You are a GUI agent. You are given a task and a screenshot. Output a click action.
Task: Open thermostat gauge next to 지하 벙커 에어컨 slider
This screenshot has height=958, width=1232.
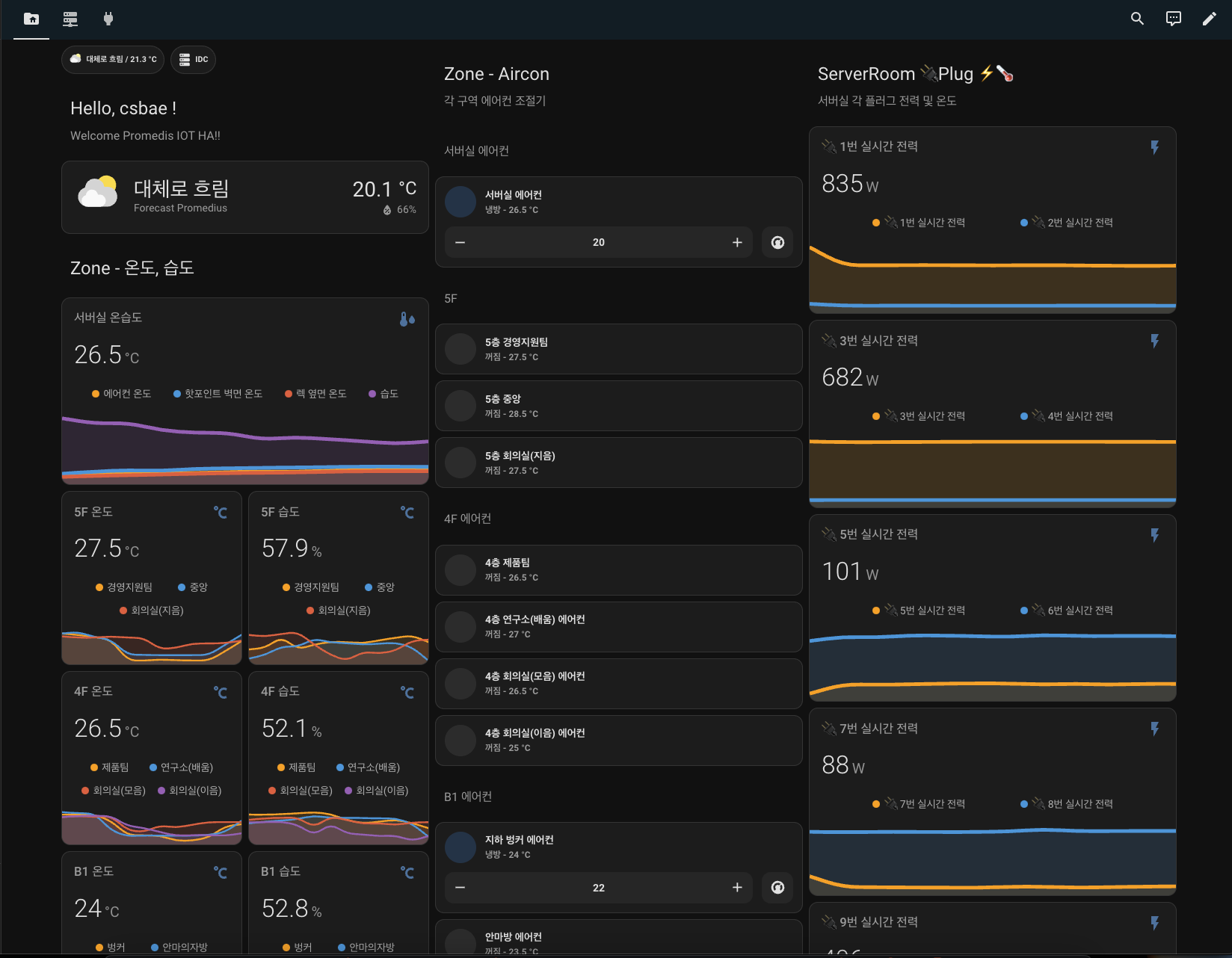point(777,888)
